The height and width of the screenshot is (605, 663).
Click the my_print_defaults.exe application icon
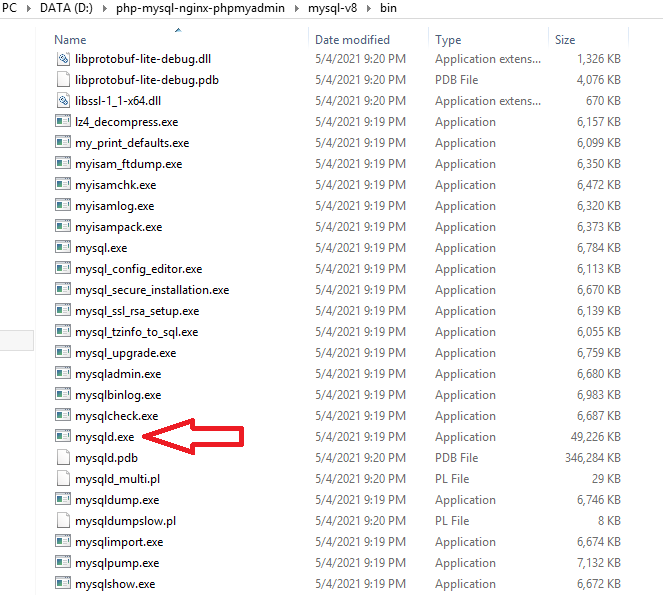pyautogui.click(x=63, y=143)
